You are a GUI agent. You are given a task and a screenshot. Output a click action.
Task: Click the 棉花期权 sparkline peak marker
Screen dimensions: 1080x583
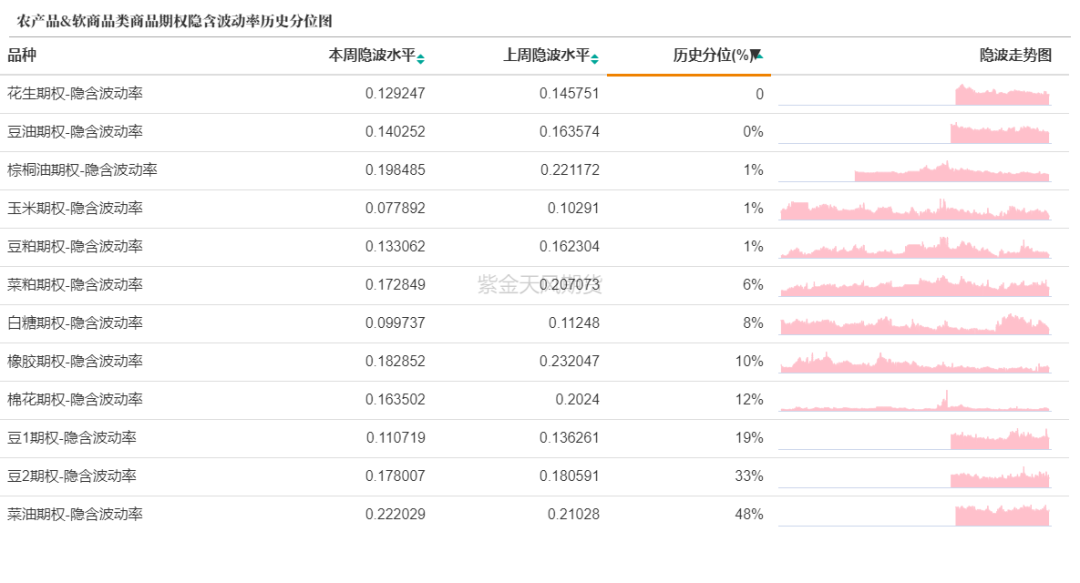(x=946, y=393)
